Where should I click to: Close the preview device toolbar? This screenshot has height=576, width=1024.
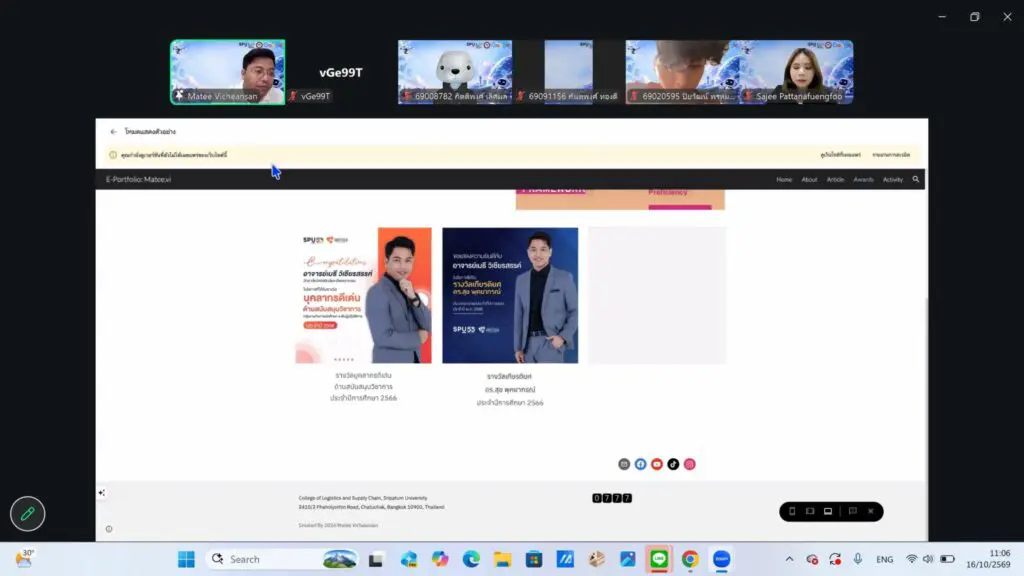pos(871,511)
